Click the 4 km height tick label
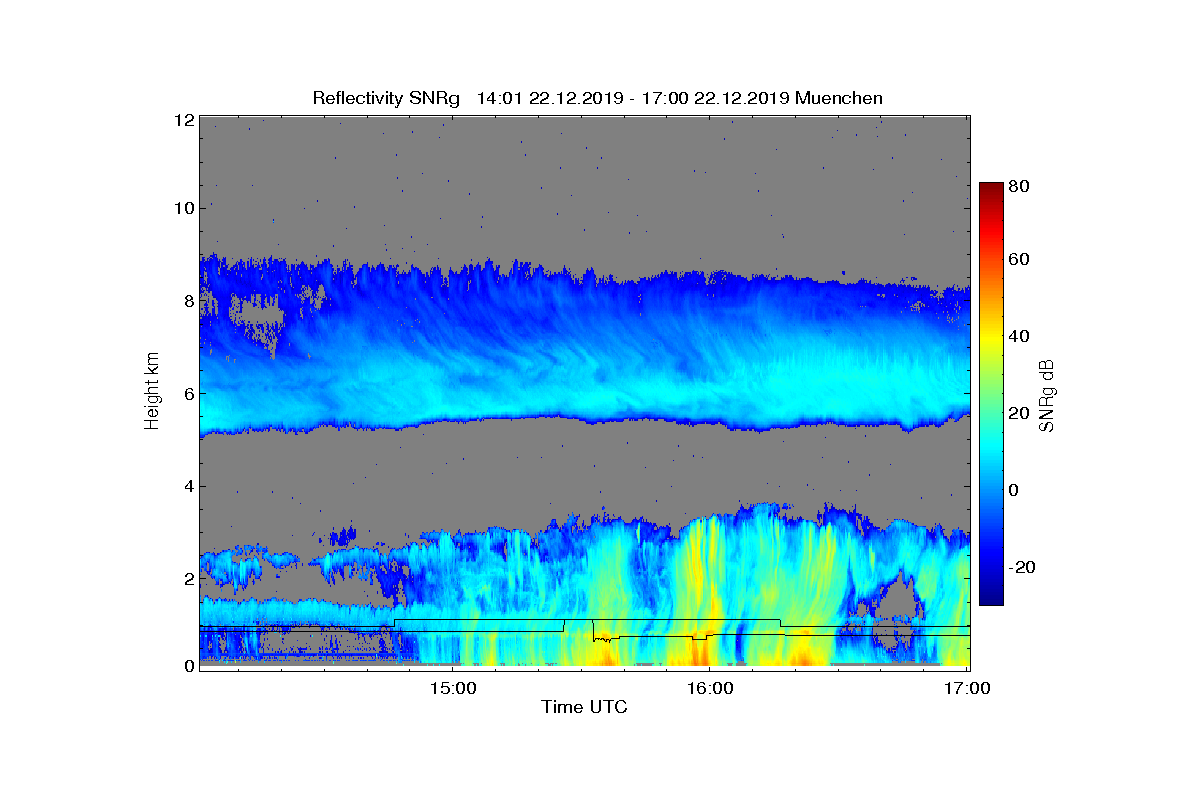The width and height of the screenshot is (1200, 800). 188,486
